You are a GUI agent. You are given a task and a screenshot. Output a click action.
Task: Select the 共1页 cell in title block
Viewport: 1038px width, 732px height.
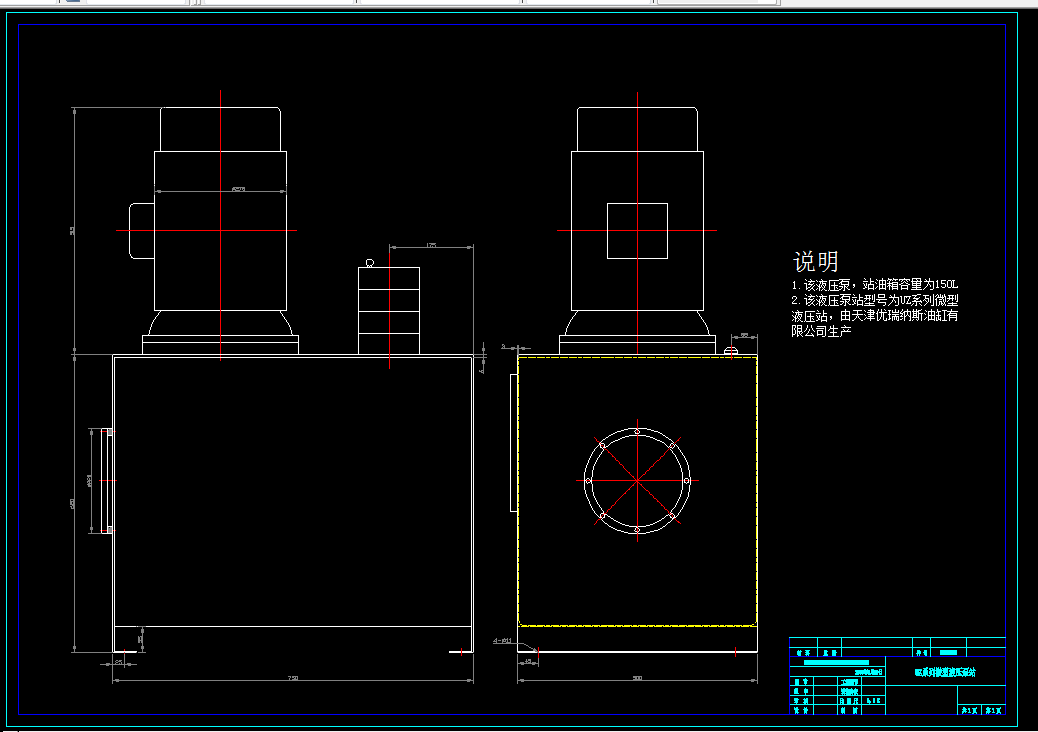coord(969,710)
